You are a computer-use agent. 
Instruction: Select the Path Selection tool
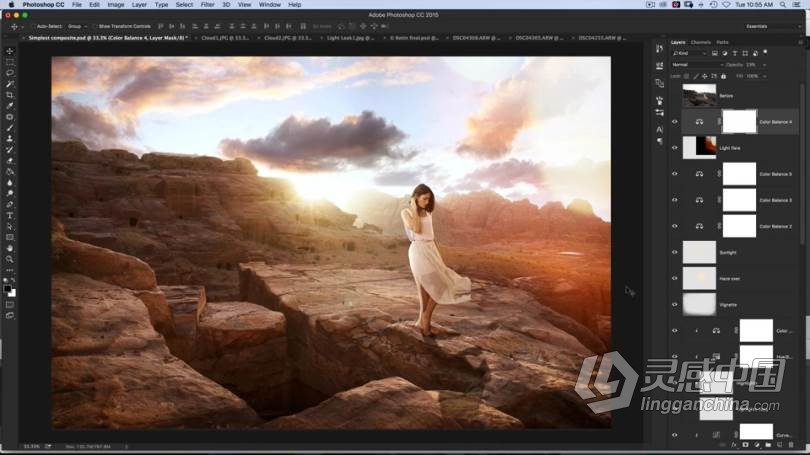pos(10,226)
